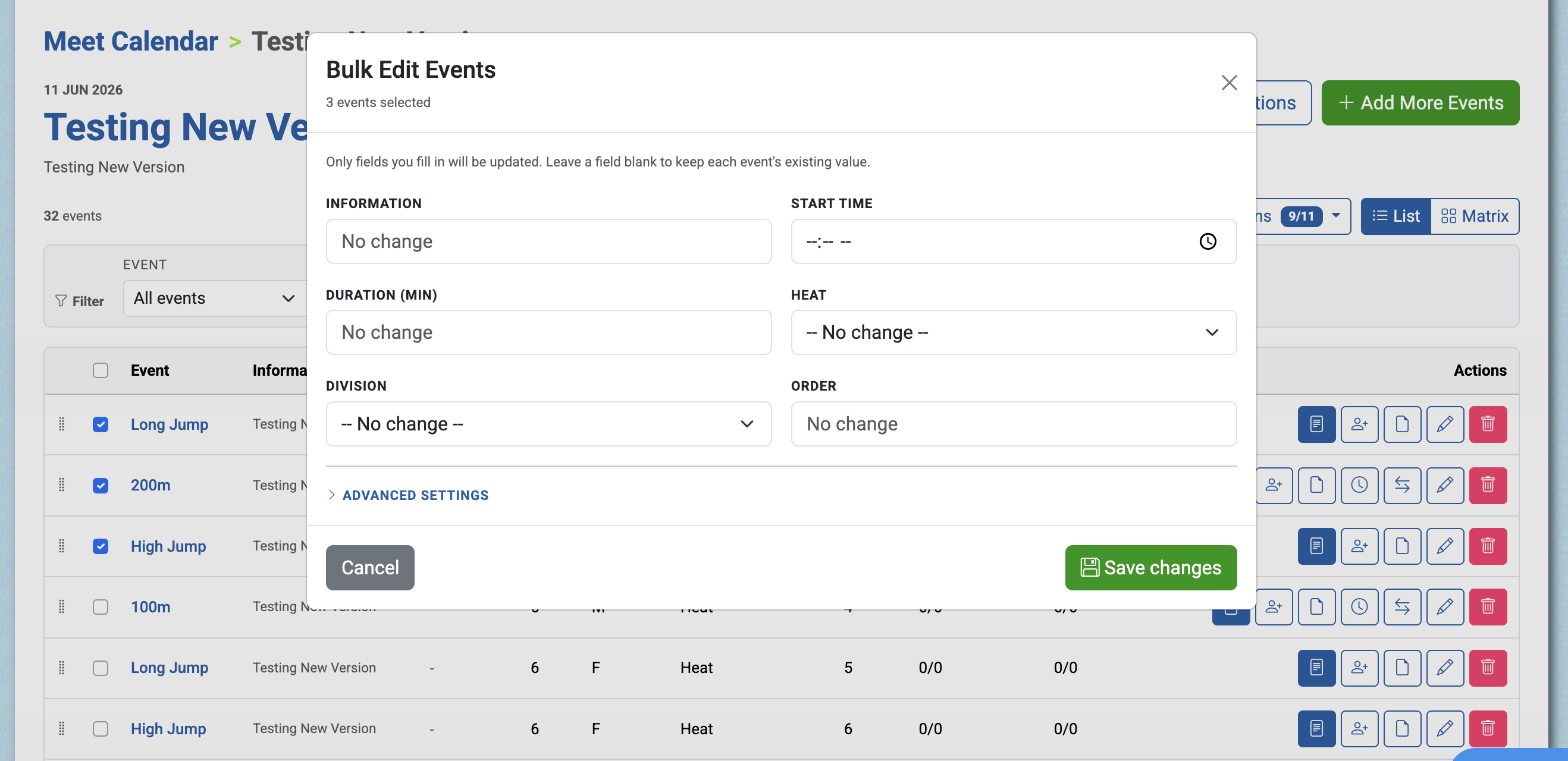The image size is (1568, 761).
Task: Click add athlete icon in second High Jump row
Action: click(x=1359, y=728)
